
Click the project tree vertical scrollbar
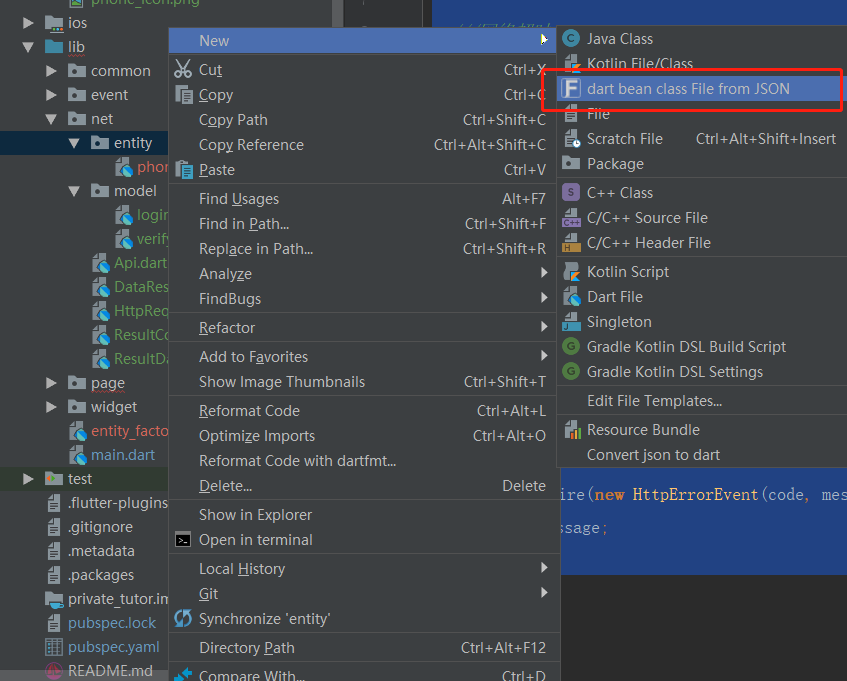point(338,14)
